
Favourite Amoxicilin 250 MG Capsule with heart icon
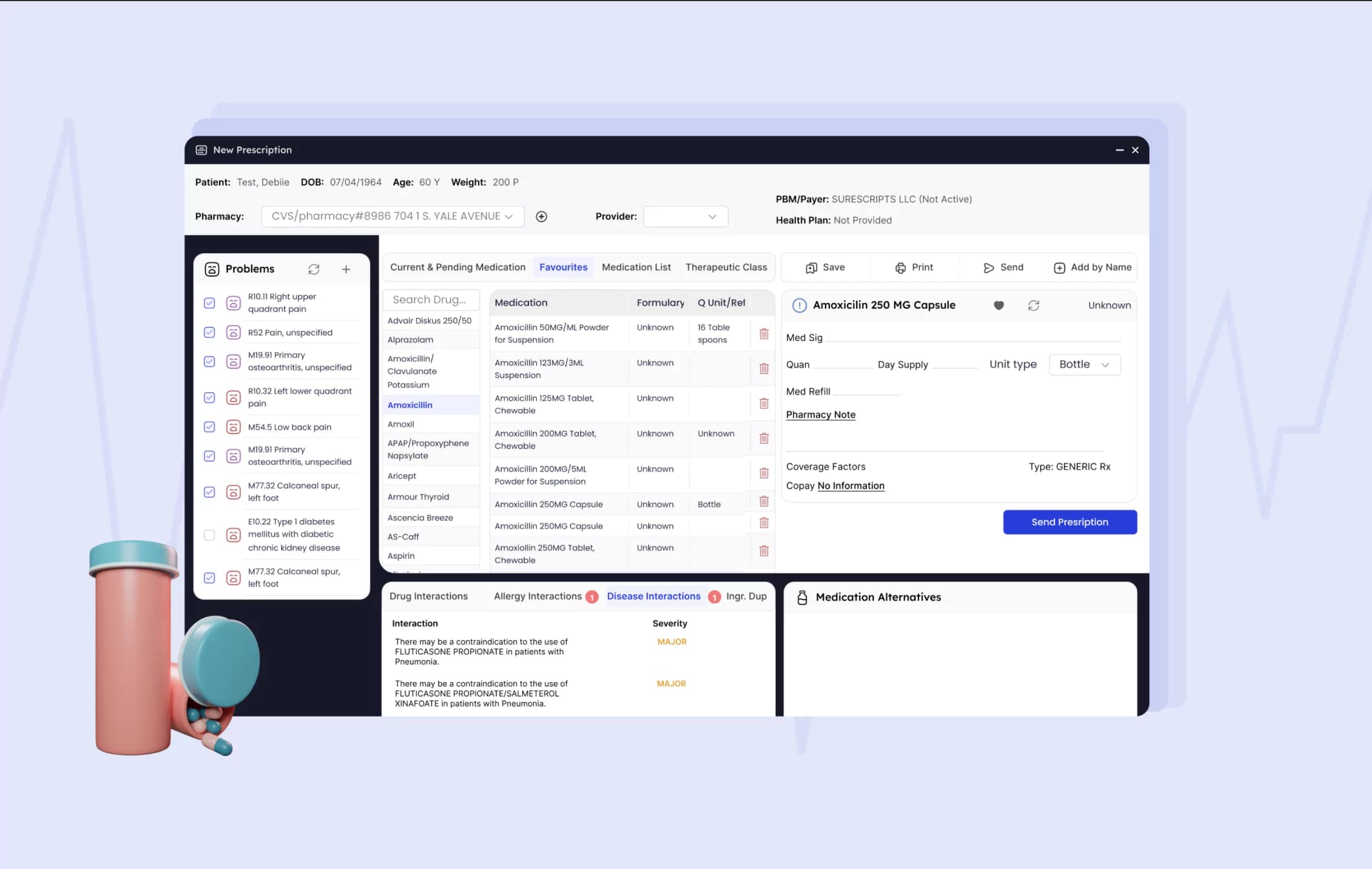pyautogui.click(x=999, y=305)
